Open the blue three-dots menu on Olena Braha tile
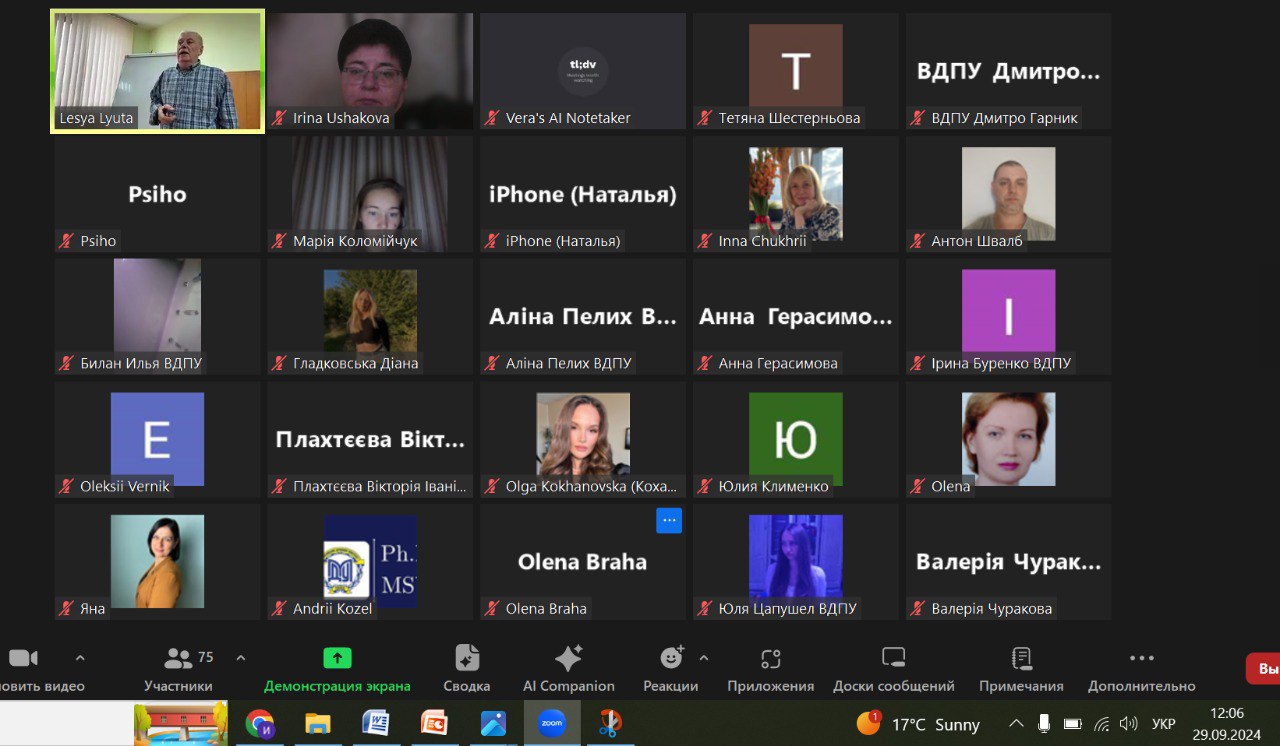The height and width of the screenshot is (746, 1280). (x=669, y=520)
